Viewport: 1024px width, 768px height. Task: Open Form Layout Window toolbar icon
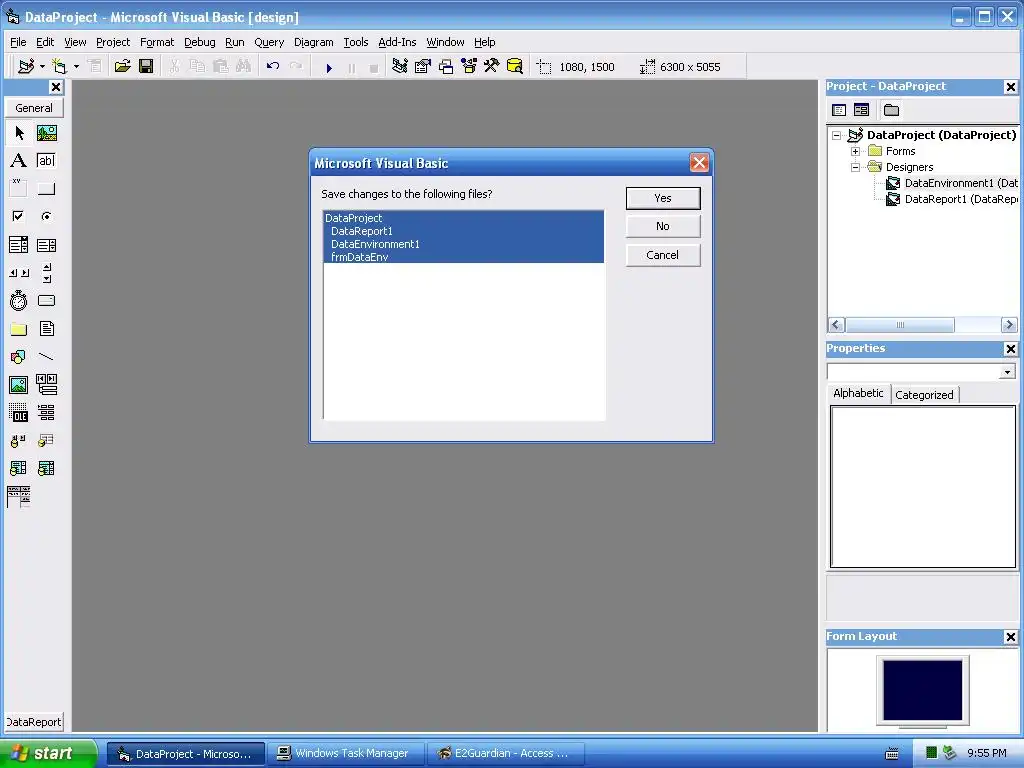(x=446, y=67)
